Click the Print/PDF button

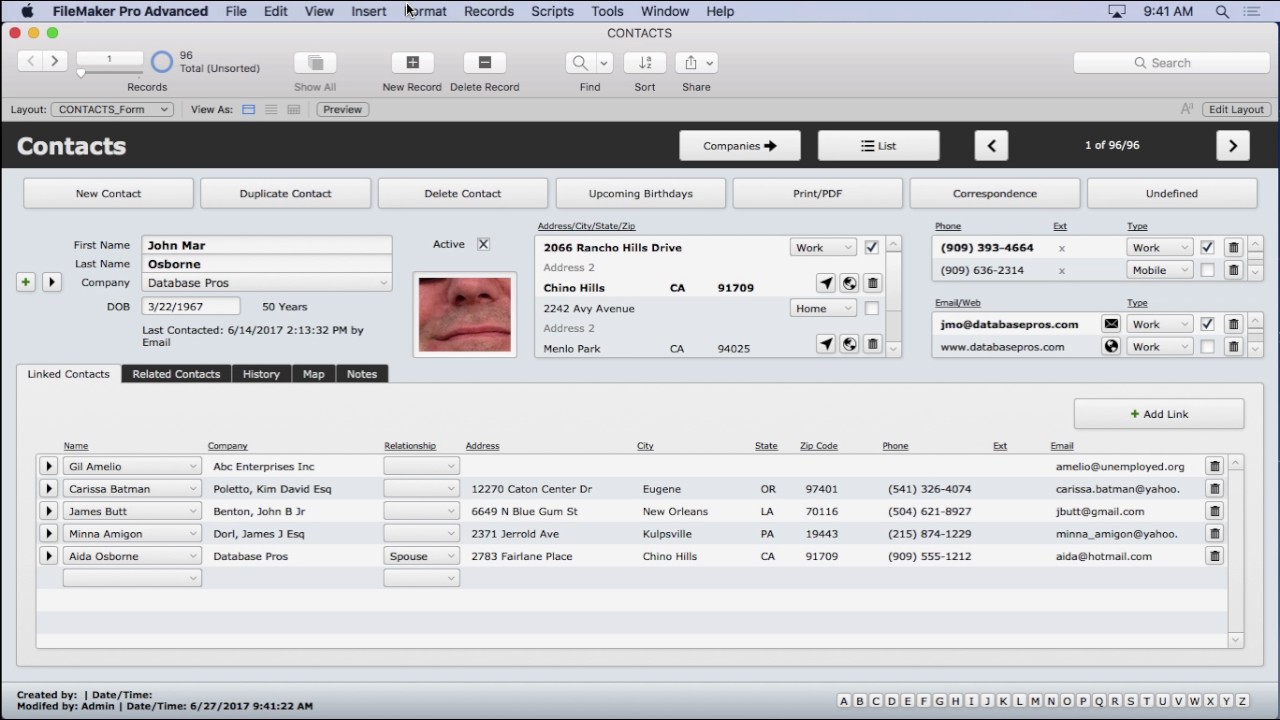[x=818, y=193]
